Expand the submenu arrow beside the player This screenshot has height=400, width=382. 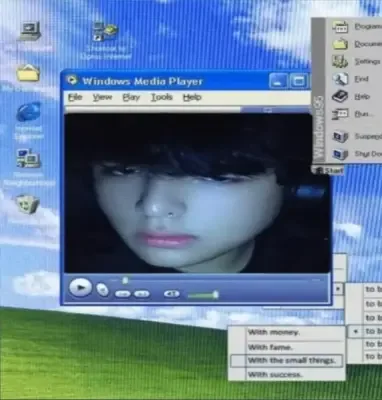point(338,289)
